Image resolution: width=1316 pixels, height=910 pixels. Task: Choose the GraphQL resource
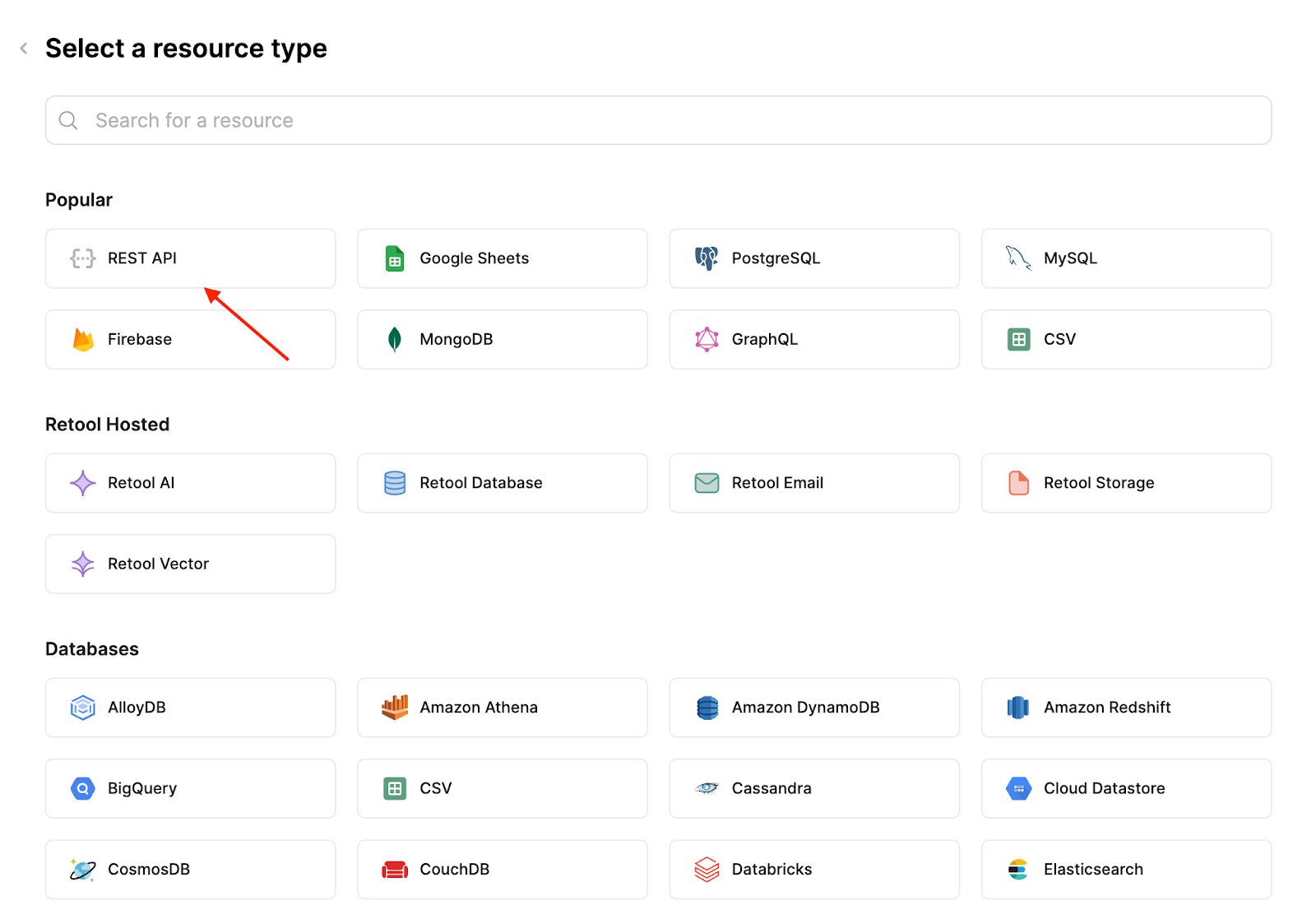click(x=813, y=339)
